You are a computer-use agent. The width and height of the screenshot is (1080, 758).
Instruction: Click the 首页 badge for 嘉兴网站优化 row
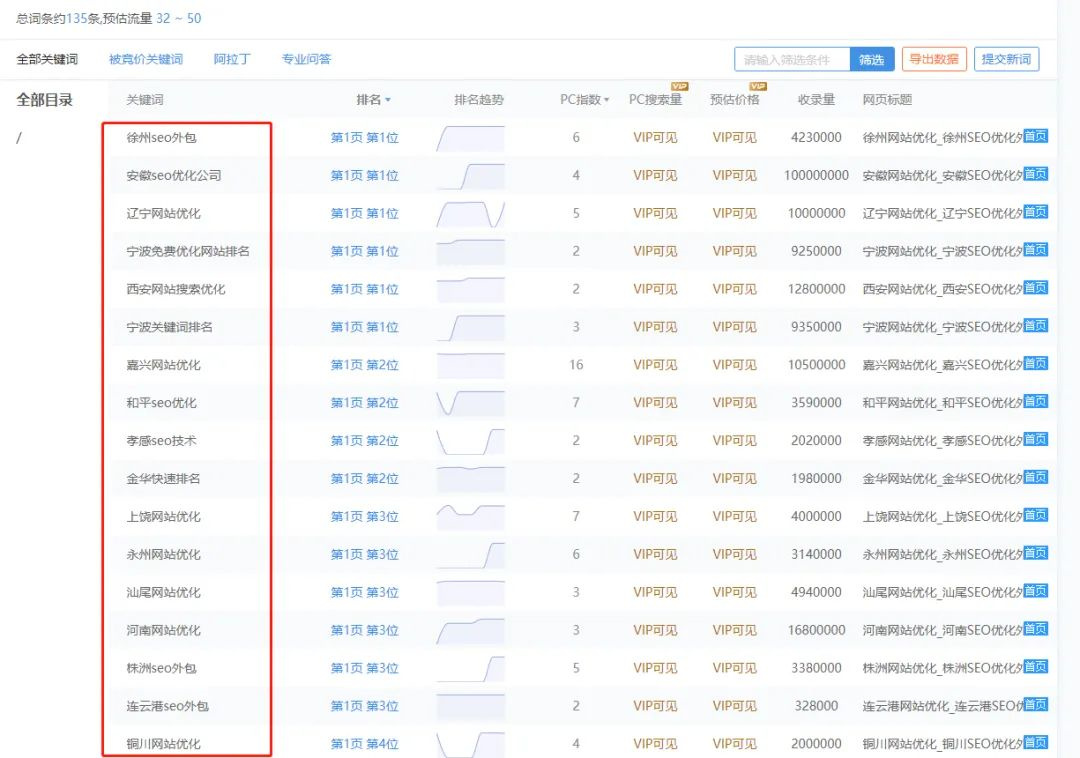1035,363
